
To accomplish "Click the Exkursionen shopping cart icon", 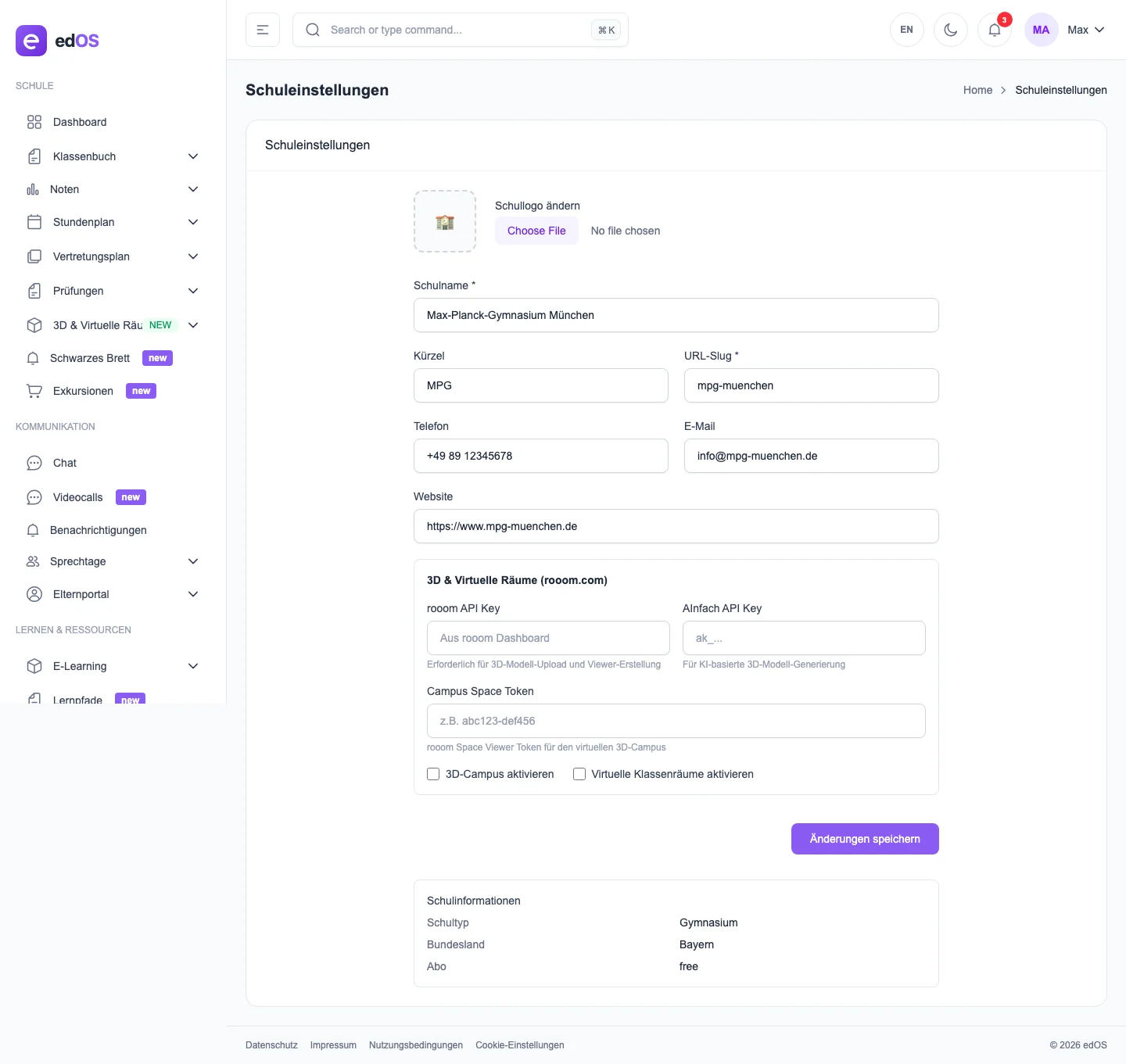I will point(34,391).
